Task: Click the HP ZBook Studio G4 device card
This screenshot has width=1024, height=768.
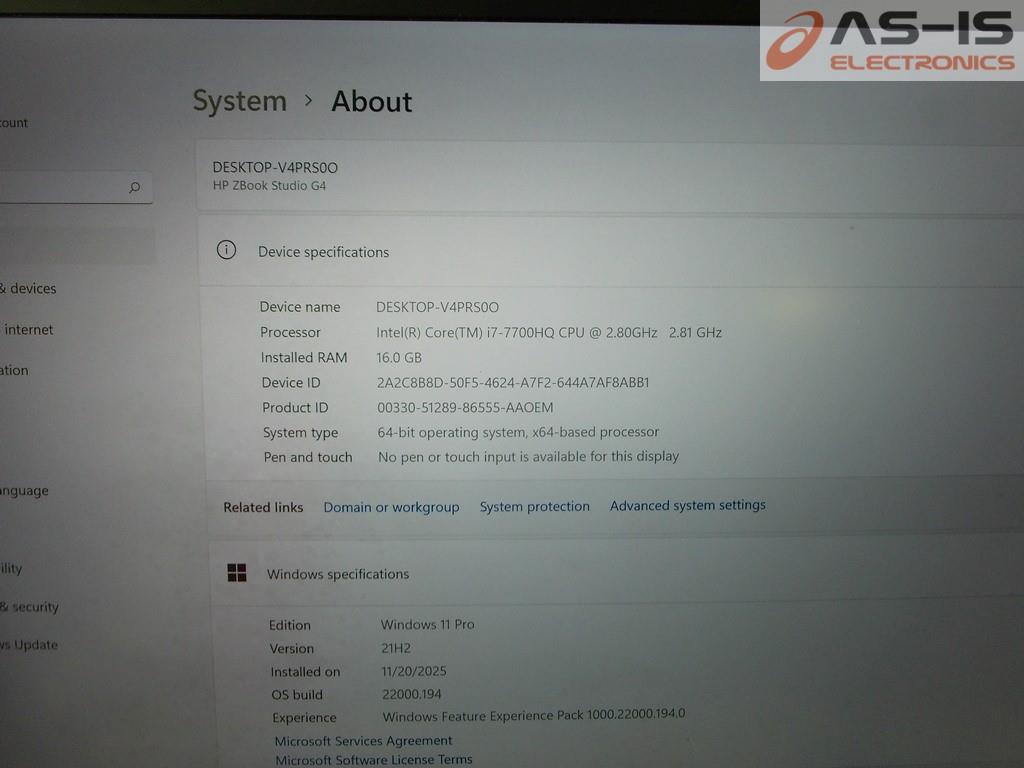Action: click(600, 176)
